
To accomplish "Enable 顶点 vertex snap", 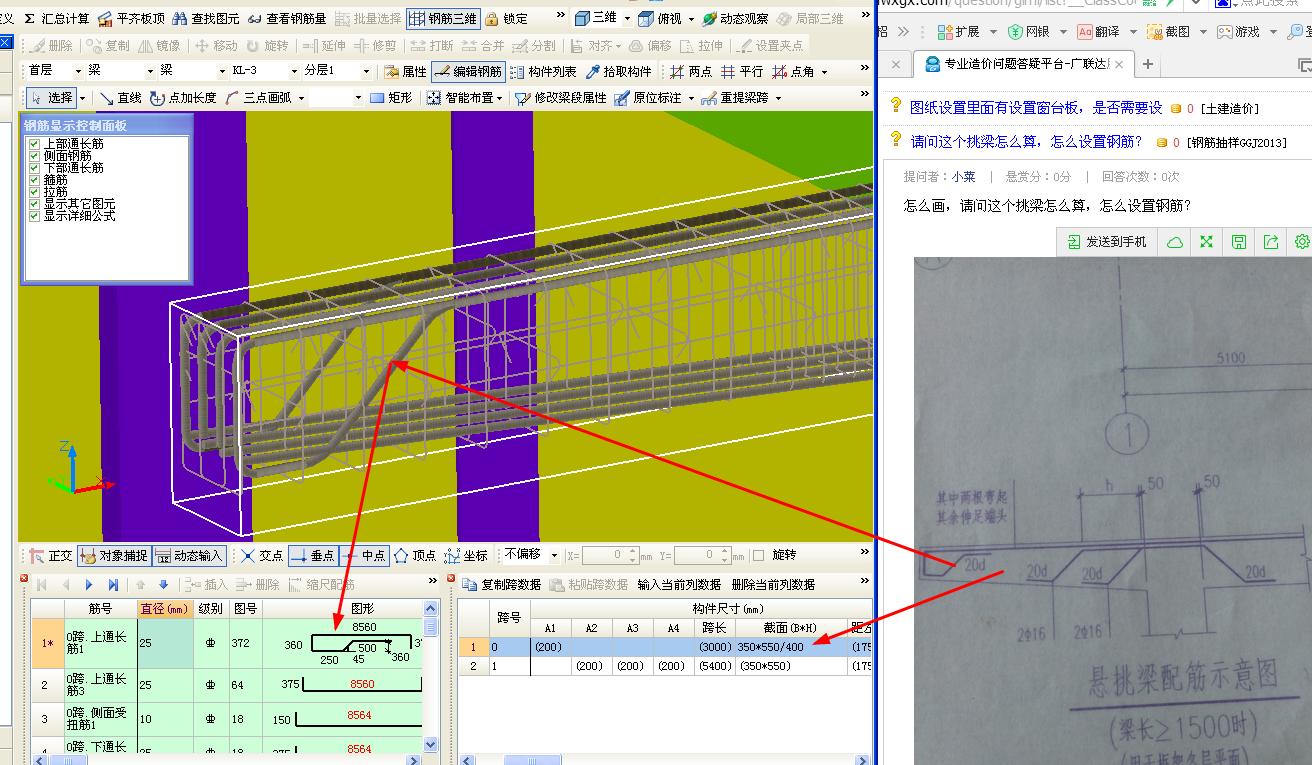I will pyautogui.click(x=415, y=555).
